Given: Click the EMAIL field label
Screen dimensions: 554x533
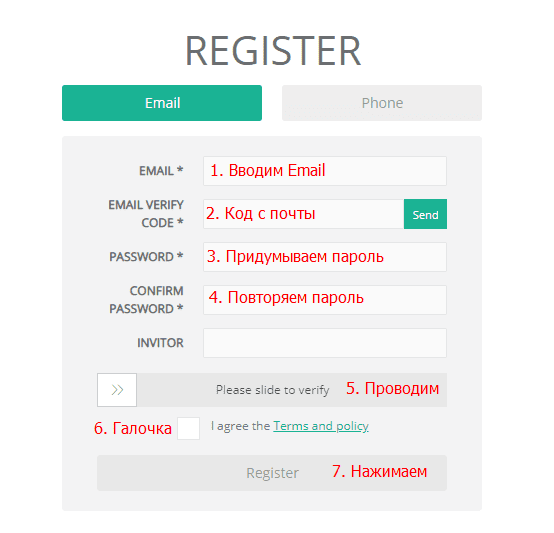Looking at the screenshot, I should [161, 171].
